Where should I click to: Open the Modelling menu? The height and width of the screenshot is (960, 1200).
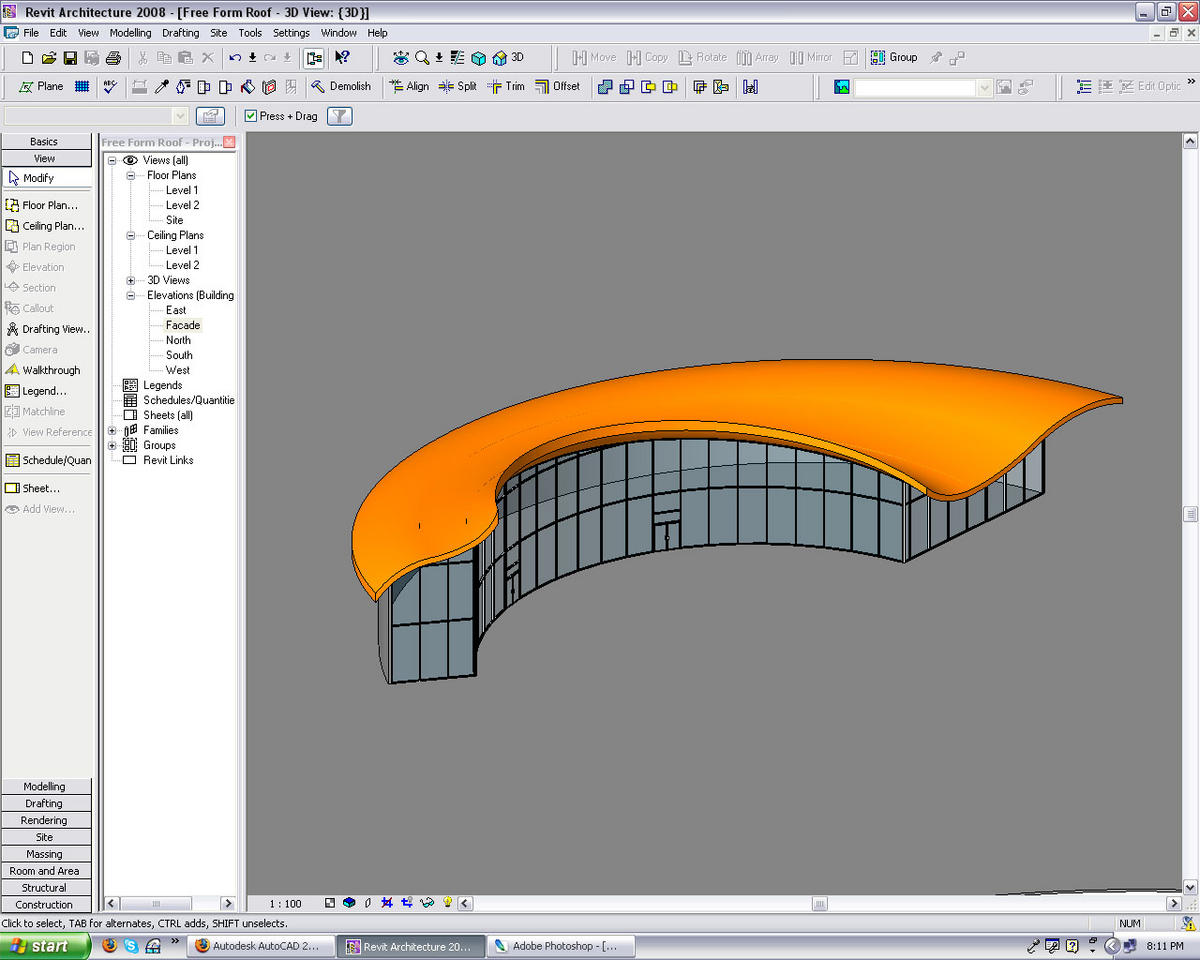click(130, 33)
